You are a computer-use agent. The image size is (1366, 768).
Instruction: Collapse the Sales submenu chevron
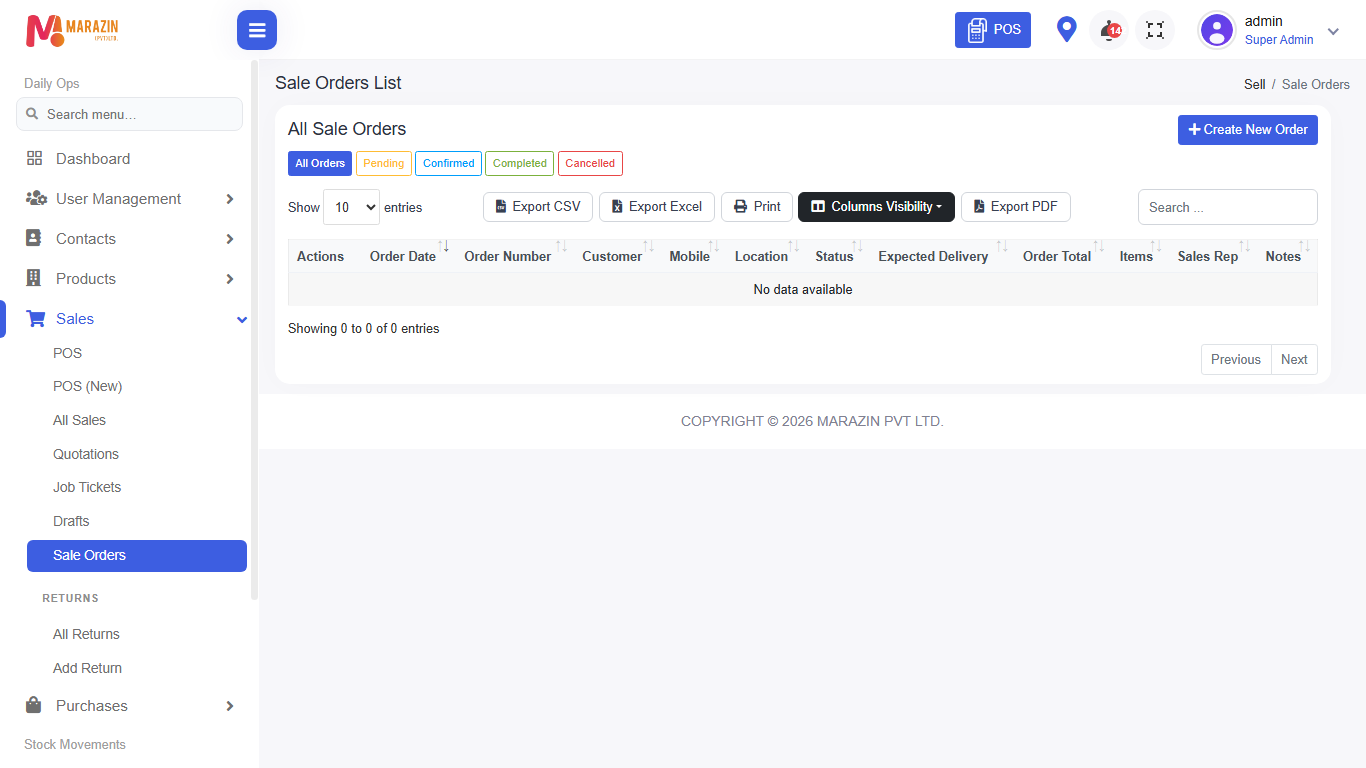tap(242, 319)
